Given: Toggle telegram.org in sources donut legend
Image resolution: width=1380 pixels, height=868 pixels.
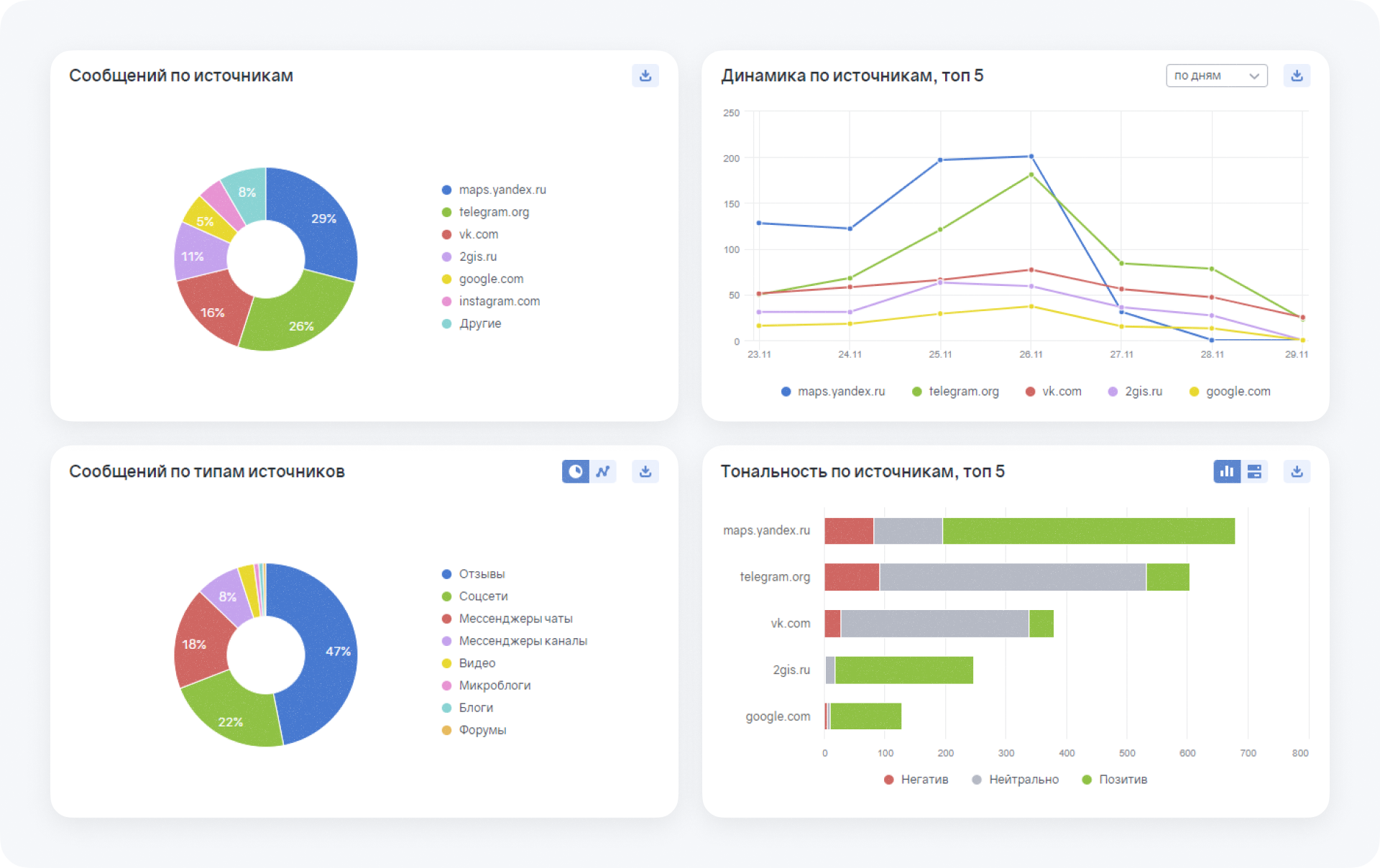Looking at the screenshot, I should [485, 212].
